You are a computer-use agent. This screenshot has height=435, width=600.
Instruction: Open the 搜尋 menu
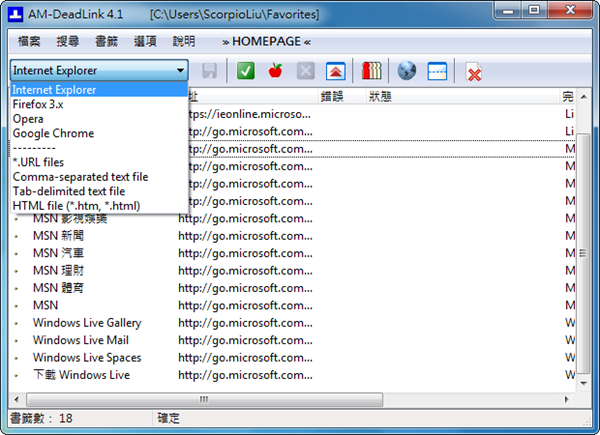pyautogui.click(x=68, y=41)
